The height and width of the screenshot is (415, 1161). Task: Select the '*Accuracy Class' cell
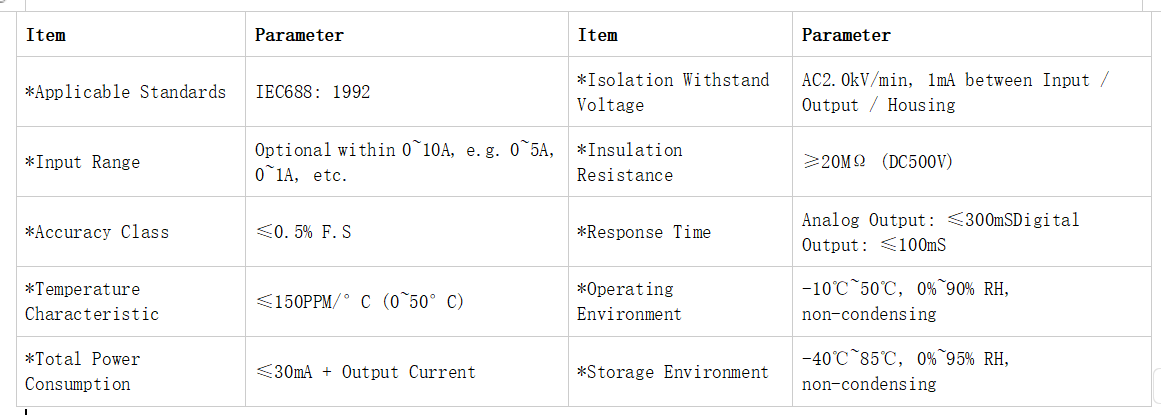tap(131, 232)
